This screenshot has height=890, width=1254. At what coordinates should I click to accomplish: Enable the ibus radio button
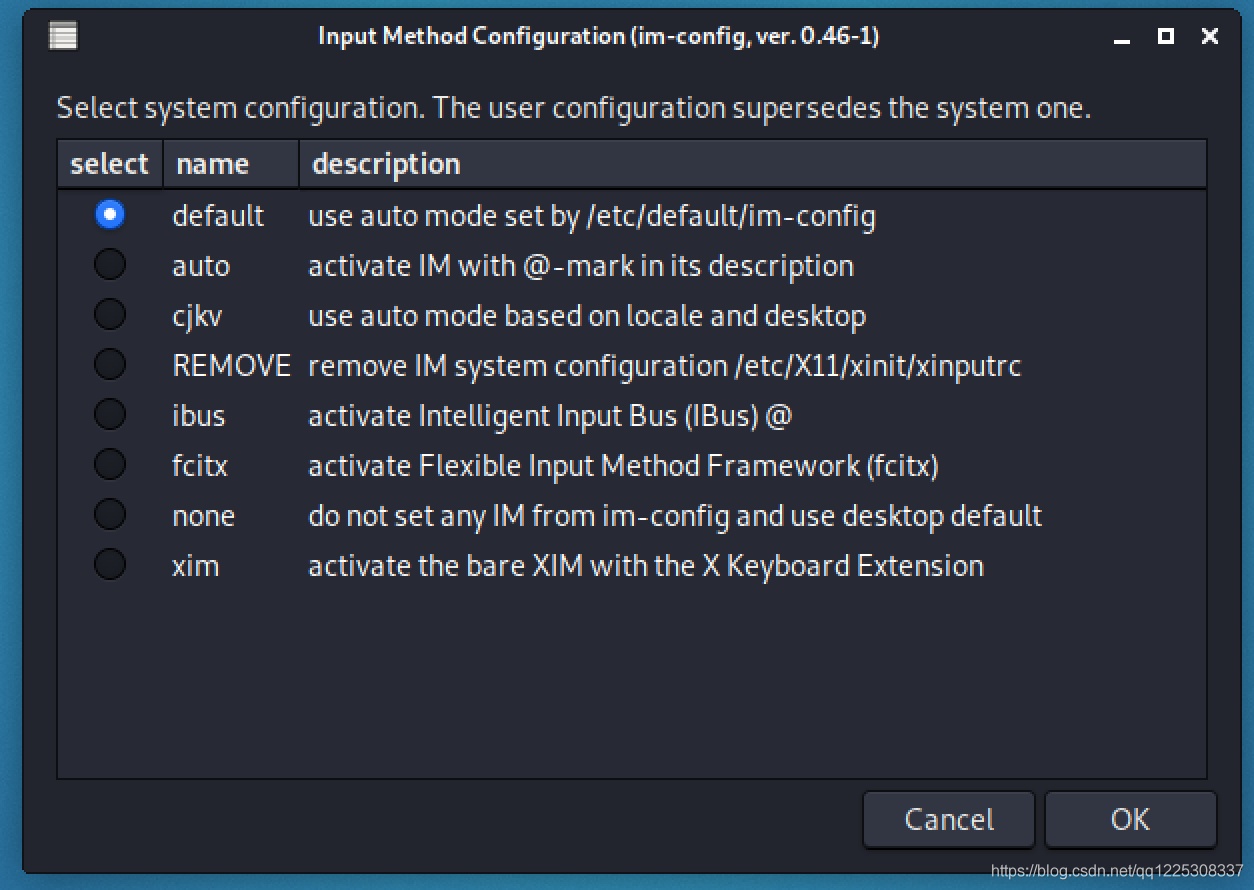pos(110,415)
